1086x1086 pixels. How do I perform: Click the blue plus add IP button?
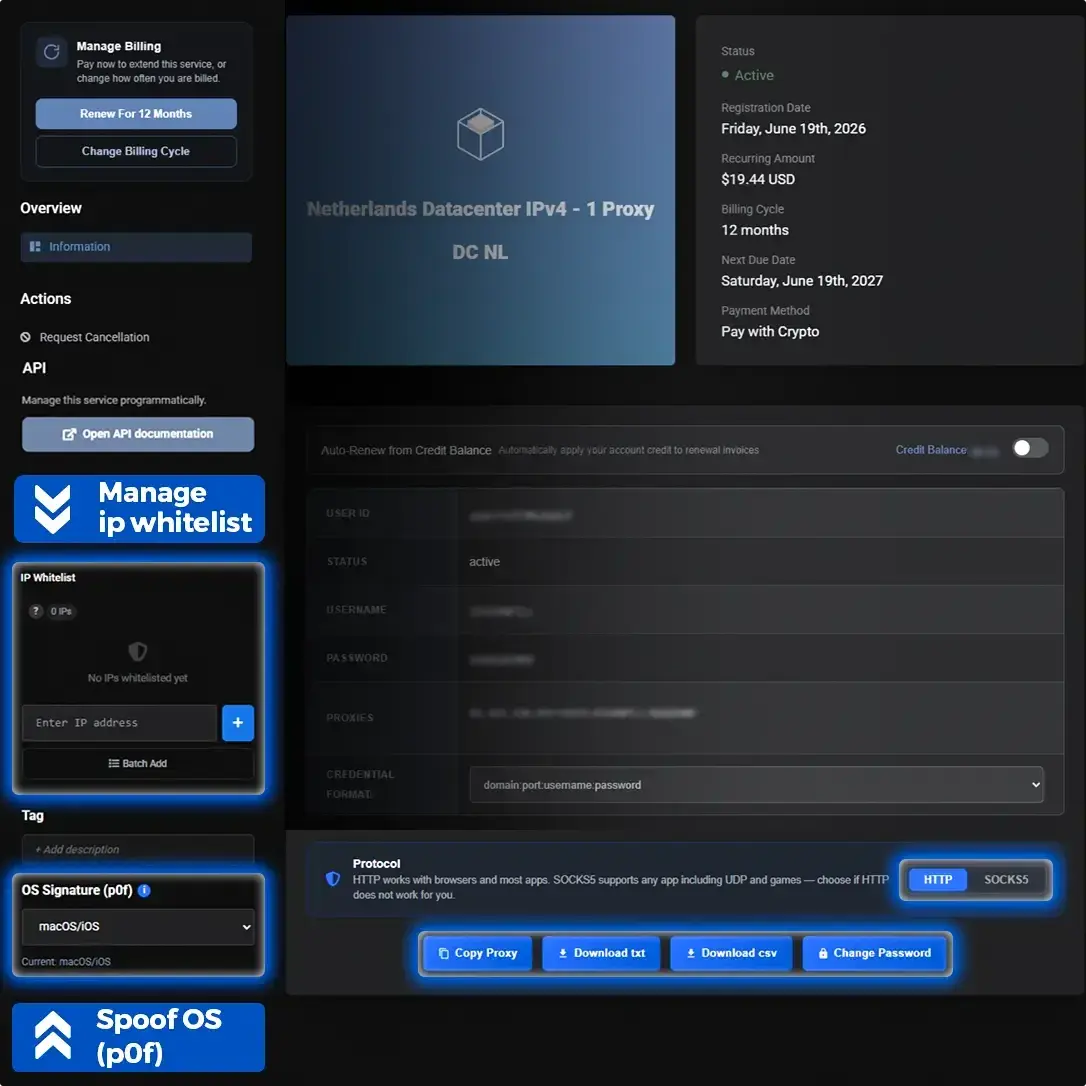pos(238,722)
